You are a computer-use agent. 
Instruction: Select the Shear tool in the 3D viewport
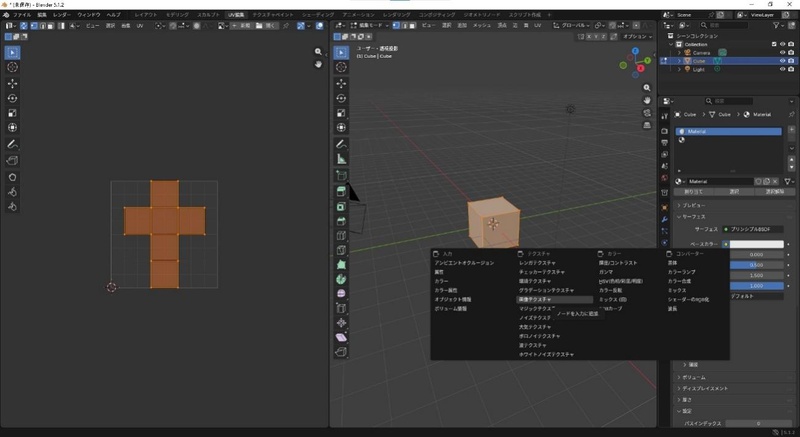click(x=341, y=338)
